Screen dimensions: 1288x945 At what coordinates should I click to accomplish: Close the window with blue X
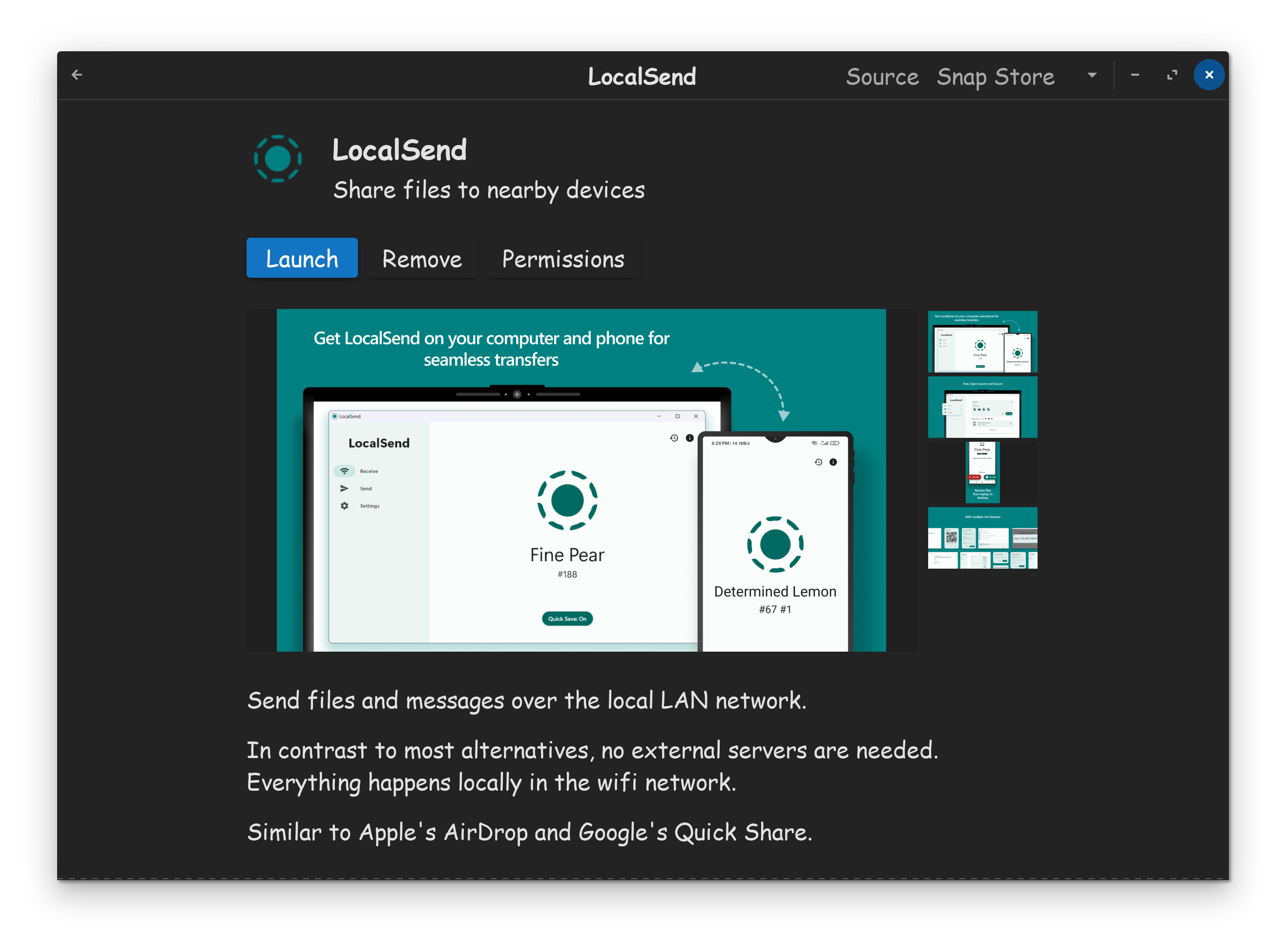coord(1208,75)
